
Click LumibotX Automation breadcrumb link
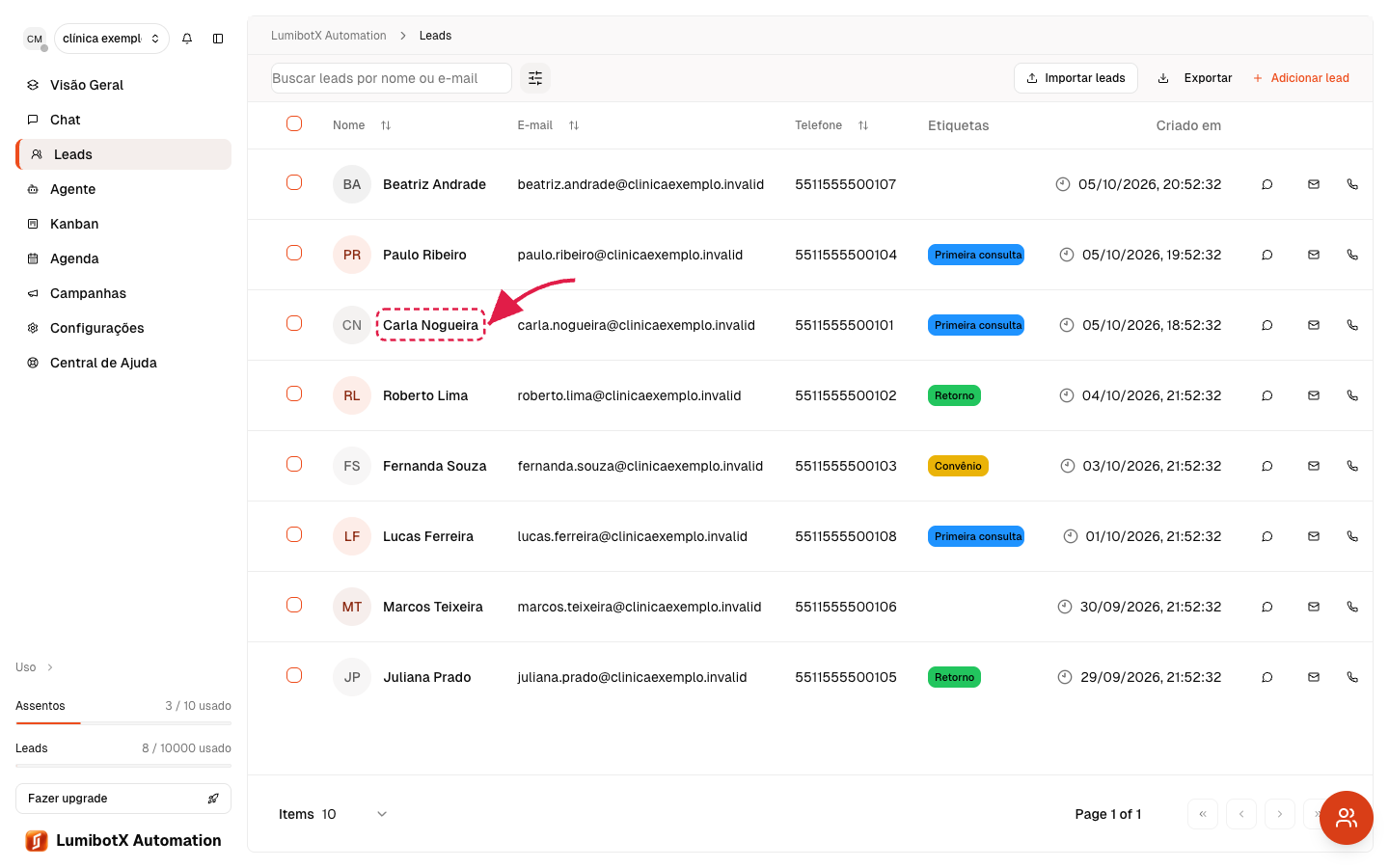[x=329, y=36]
